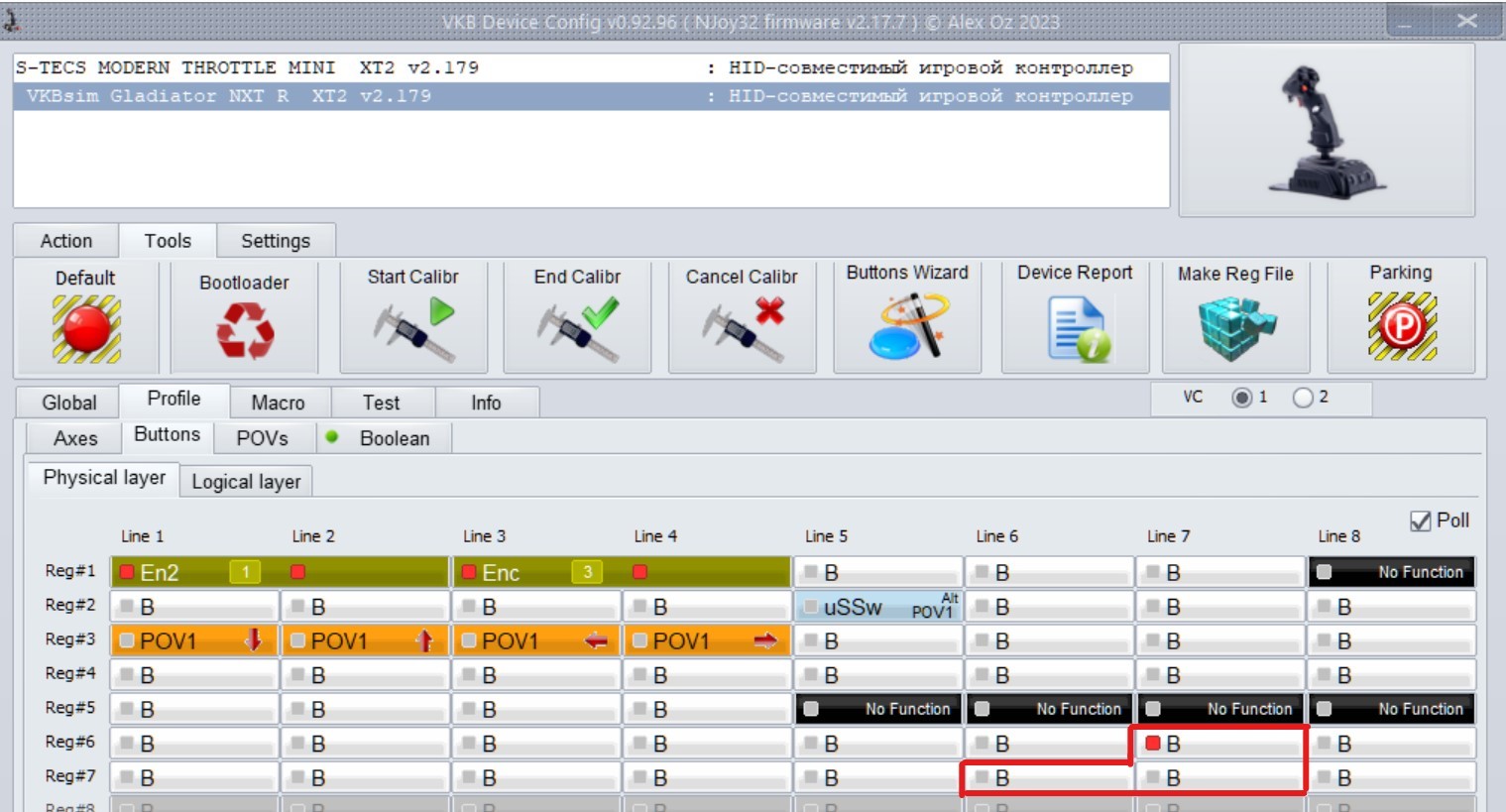Image resolution: width=1506 pixels, height=812 pixels.
Task: Click the En2 button cell in Reg#1
Action: tap(193, 572)
